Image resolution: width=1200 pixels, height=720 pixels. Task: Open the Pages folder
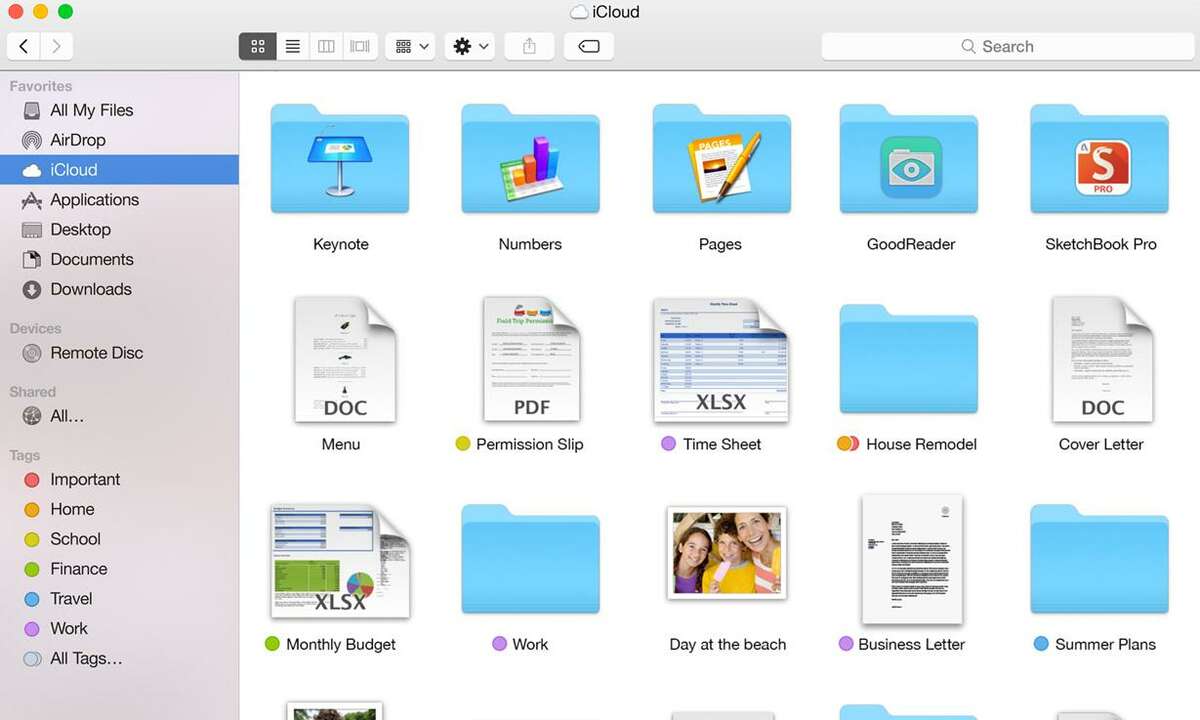coord(721,160)
